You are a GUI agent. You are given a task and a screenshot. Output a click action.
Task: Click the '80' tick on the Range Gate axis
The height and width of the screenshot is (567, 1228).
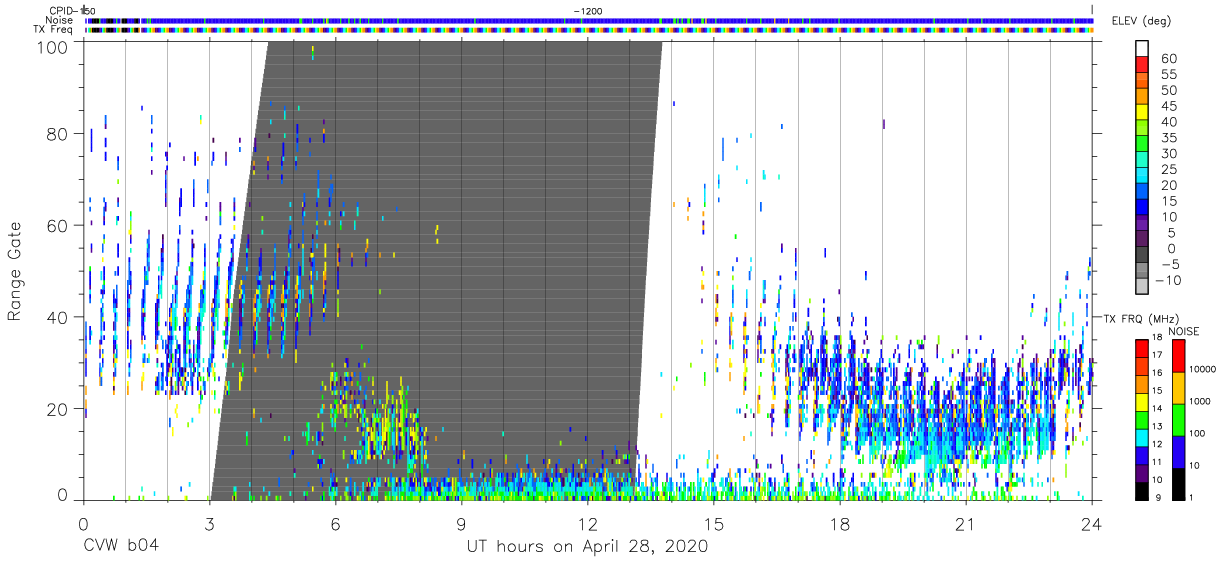pos(57,134)
